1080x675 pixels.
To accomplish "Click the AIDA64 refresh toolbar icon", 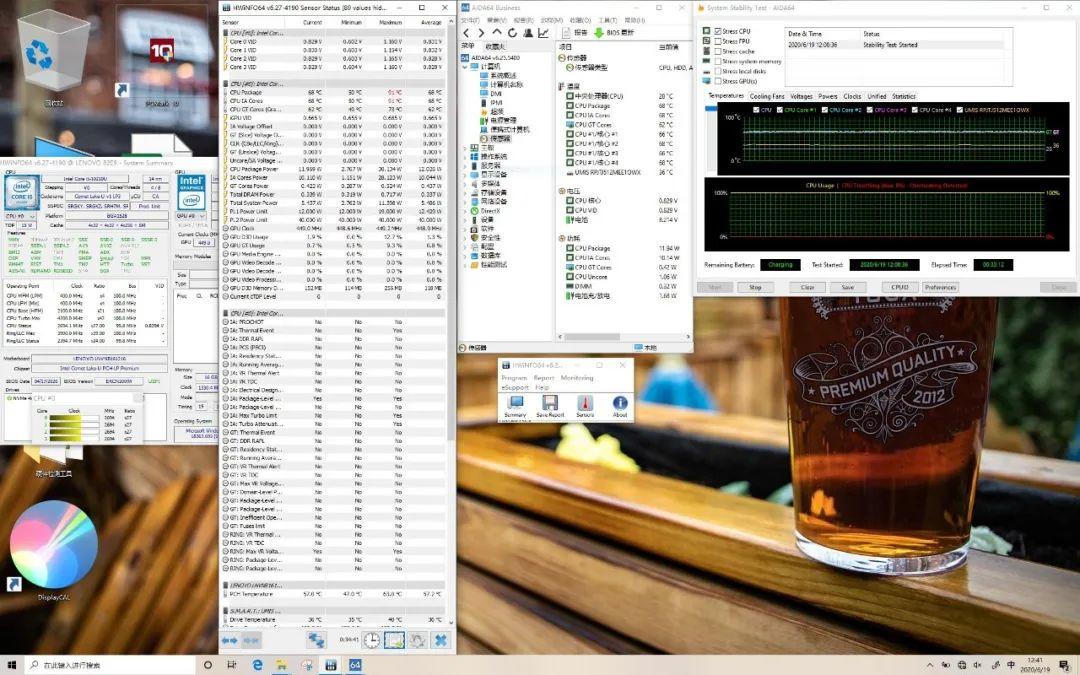I will 512,33.
